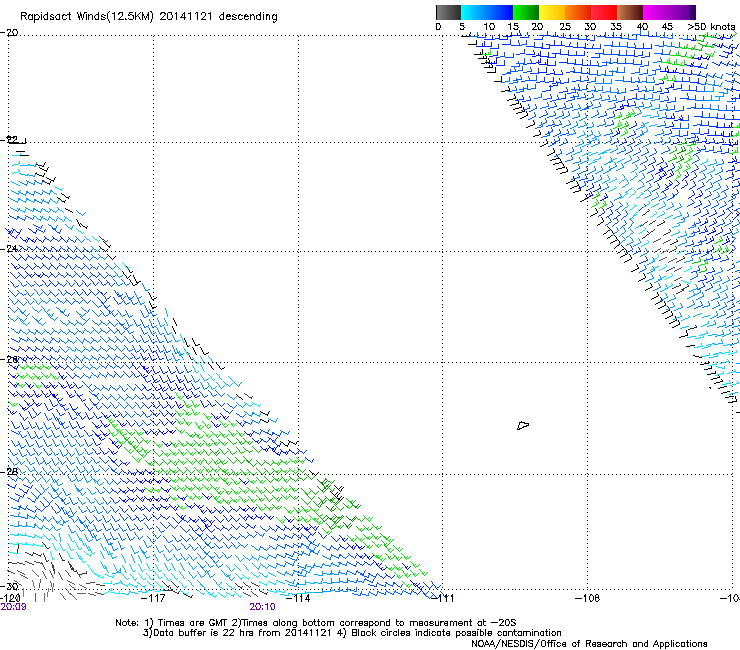740x650 pixels.
Task: Click the '15' label under the color bar
Action: [x=513, y=27]
